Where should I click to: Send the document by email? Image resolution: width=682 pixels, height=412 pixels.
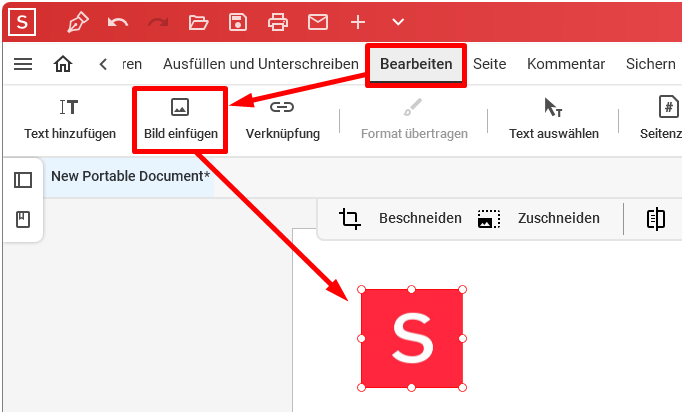[x=318, y=22]
